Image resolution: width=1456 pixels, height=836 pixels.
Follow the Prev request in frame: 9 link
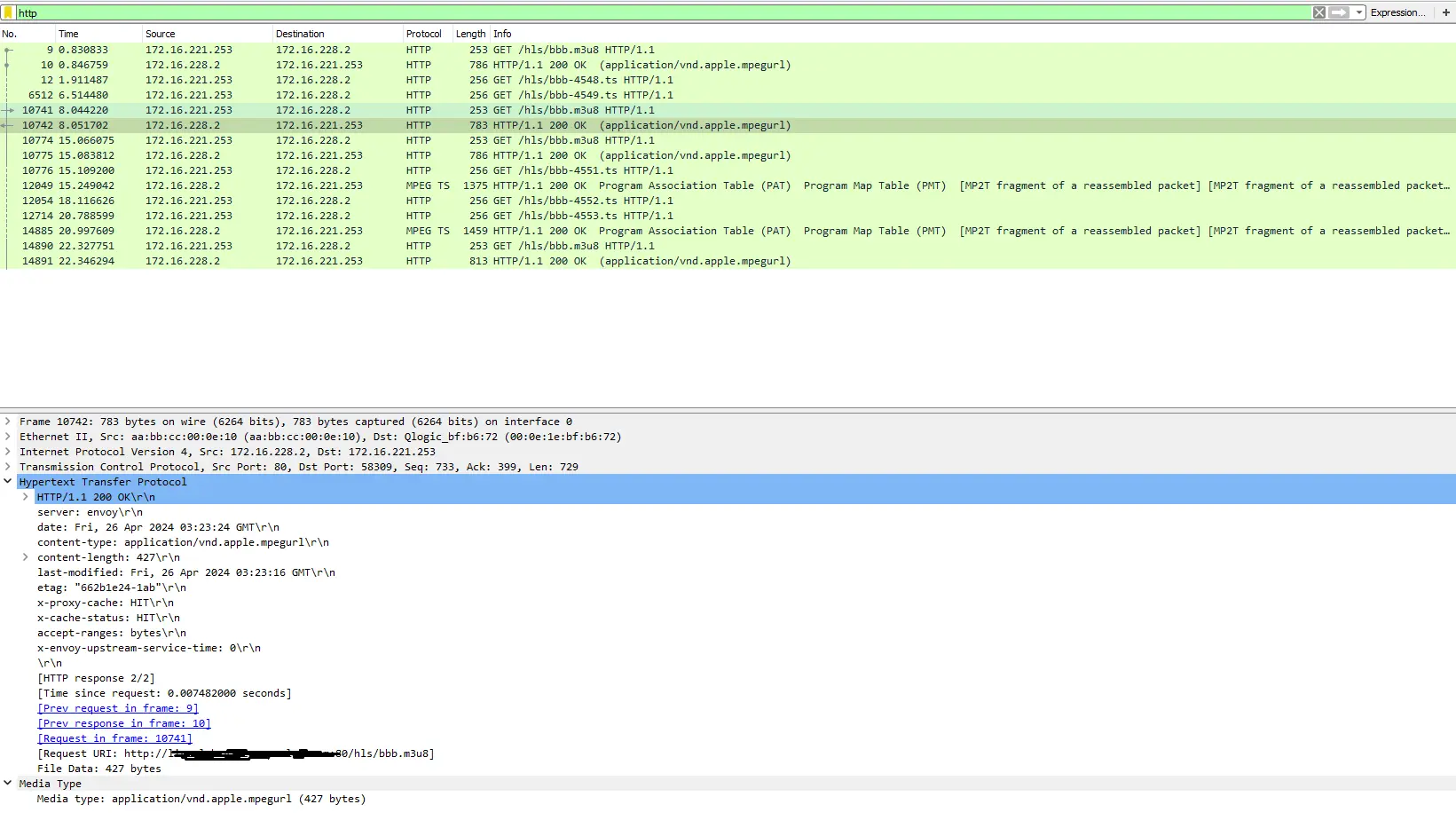pos(117,708)
